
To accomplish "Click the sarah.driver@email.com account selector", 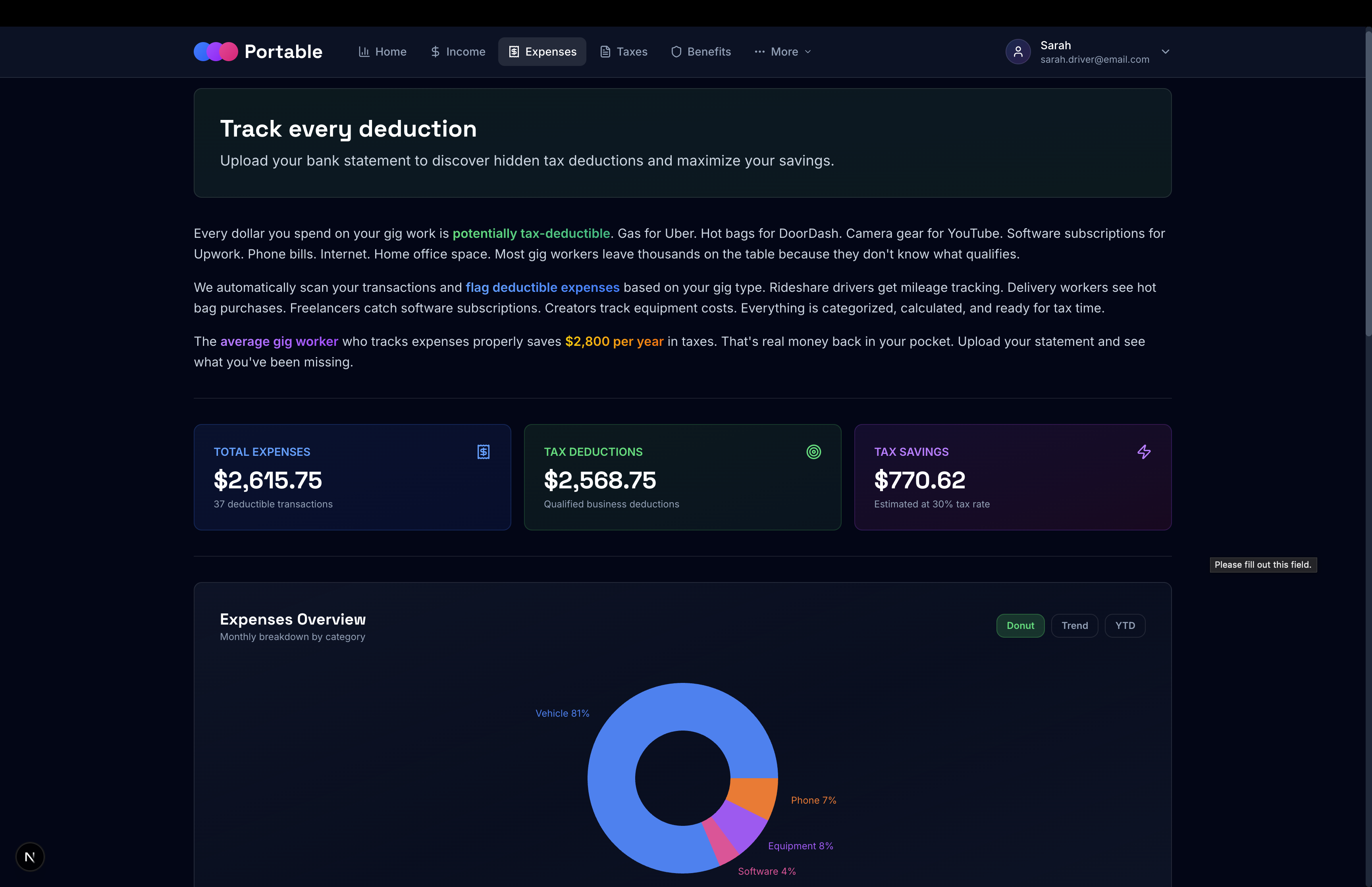I will (1094, 59).
